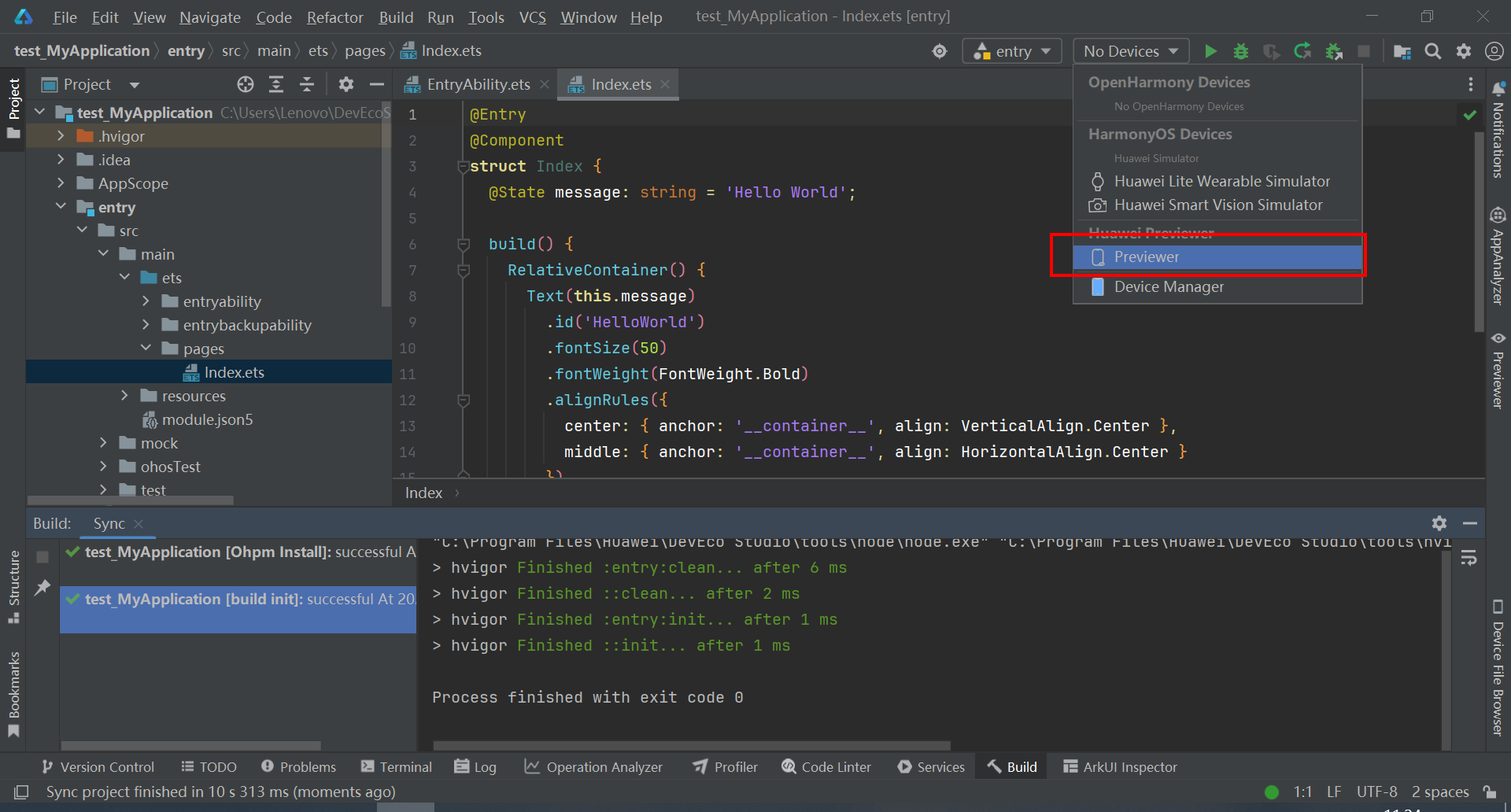Click the green Run button
1511x812 pixels.
[1210, 51]
